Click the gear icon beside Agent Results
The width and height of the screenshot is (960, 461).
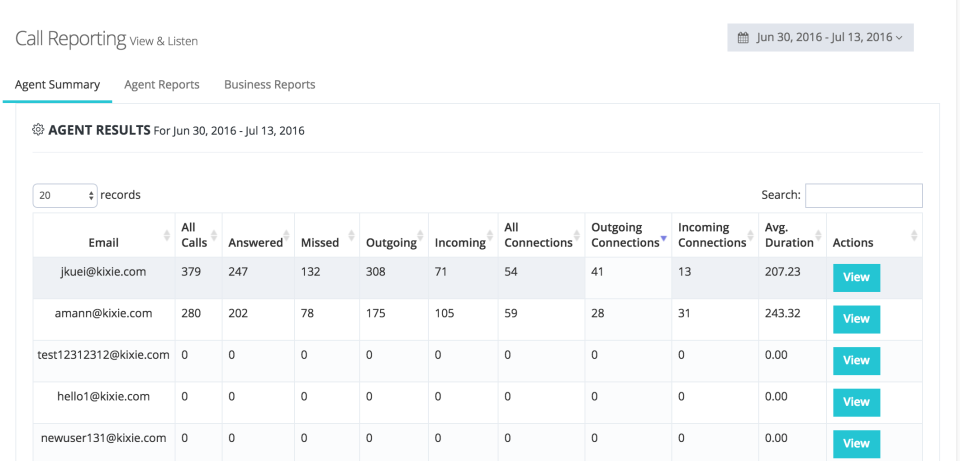(x=38, y=130)
